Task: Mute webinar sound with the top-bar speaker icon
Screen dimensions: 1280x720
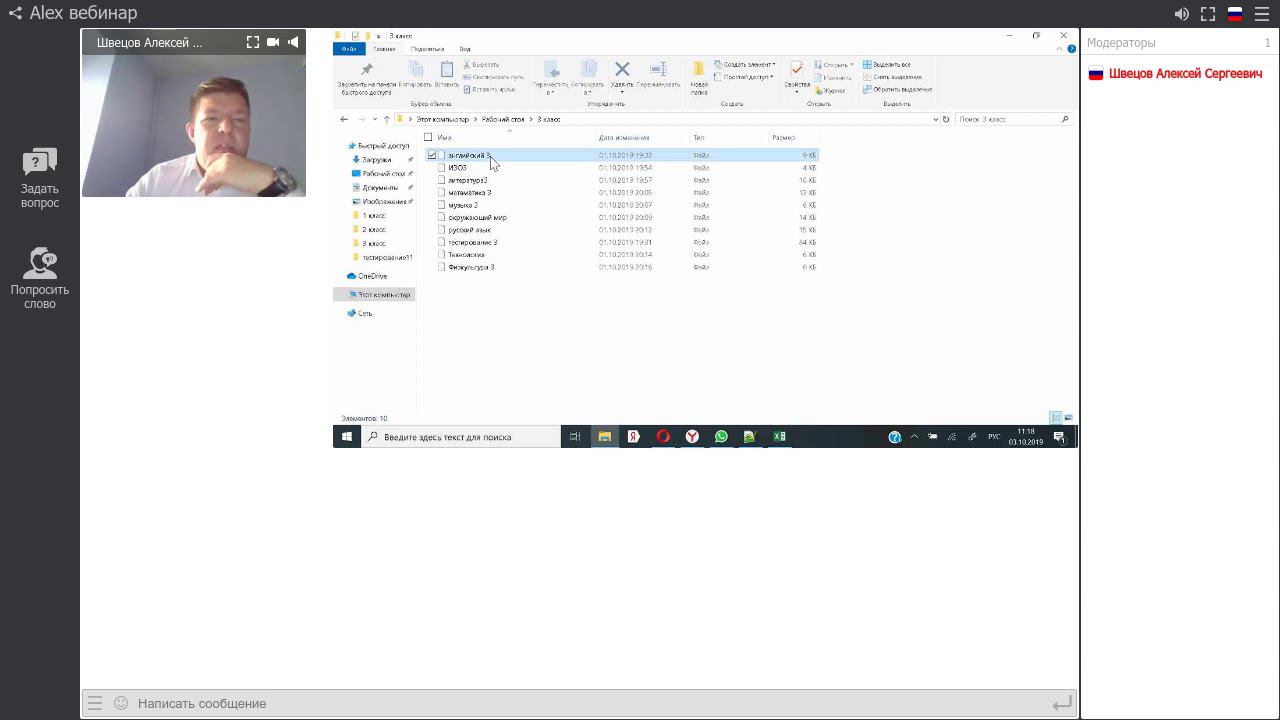Action: (1181, 14)
